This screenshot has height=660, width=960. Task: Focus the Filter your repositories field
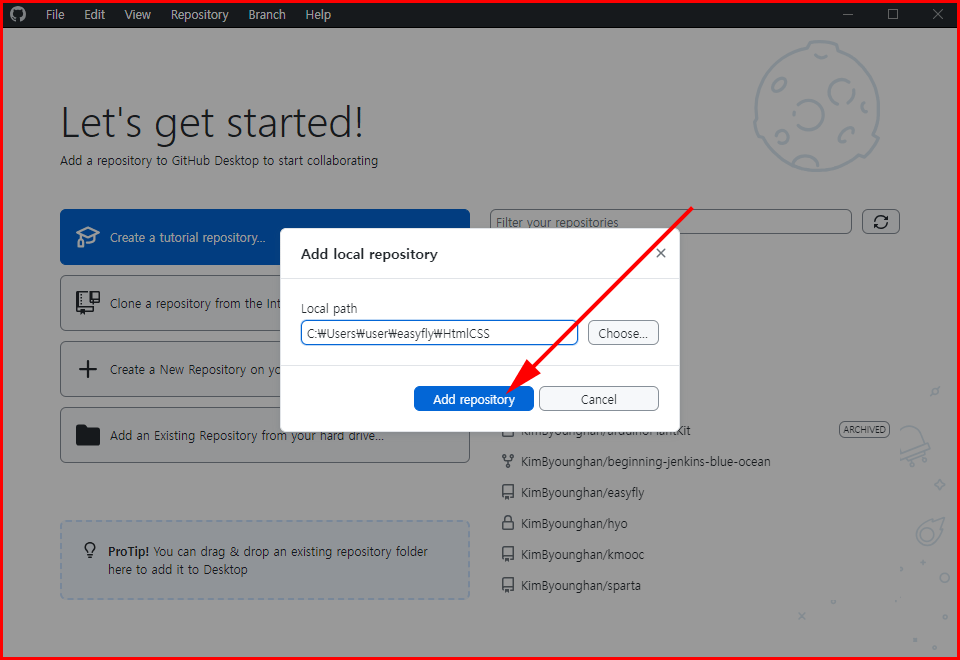coord(670,222)
